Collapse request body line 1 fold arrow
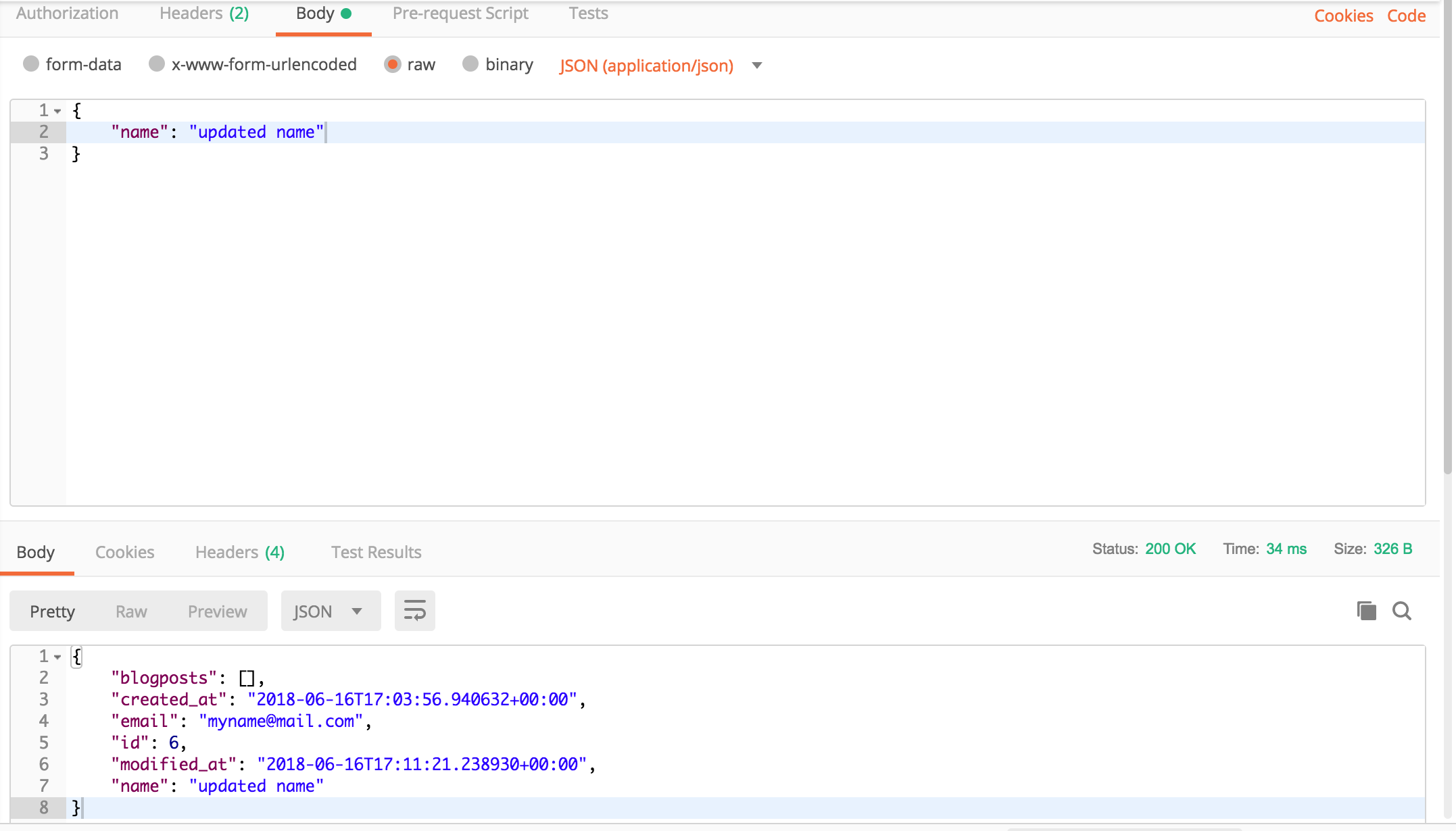Viewport: 1456px width, 831px height. click(58, 111)
